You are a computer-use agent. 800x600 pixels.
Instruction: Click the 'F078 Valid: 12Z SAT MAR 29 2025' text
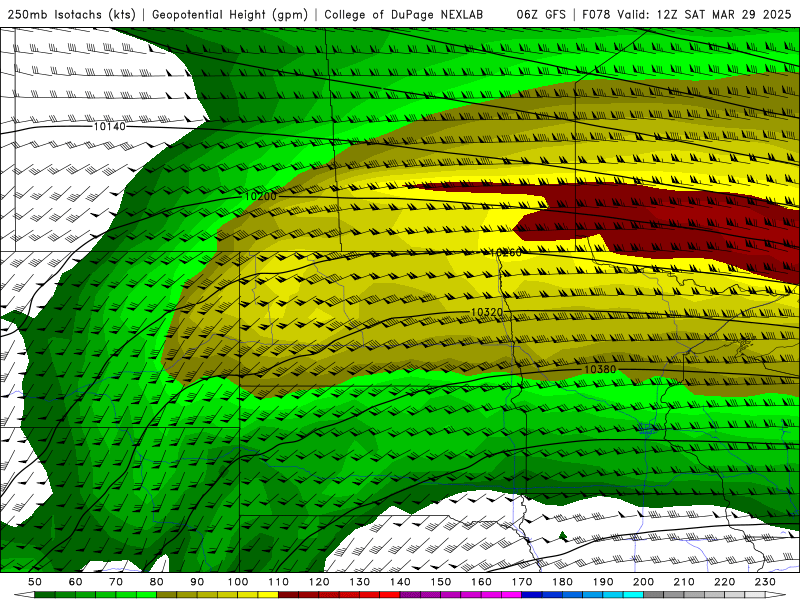click(x=687, y=14)
